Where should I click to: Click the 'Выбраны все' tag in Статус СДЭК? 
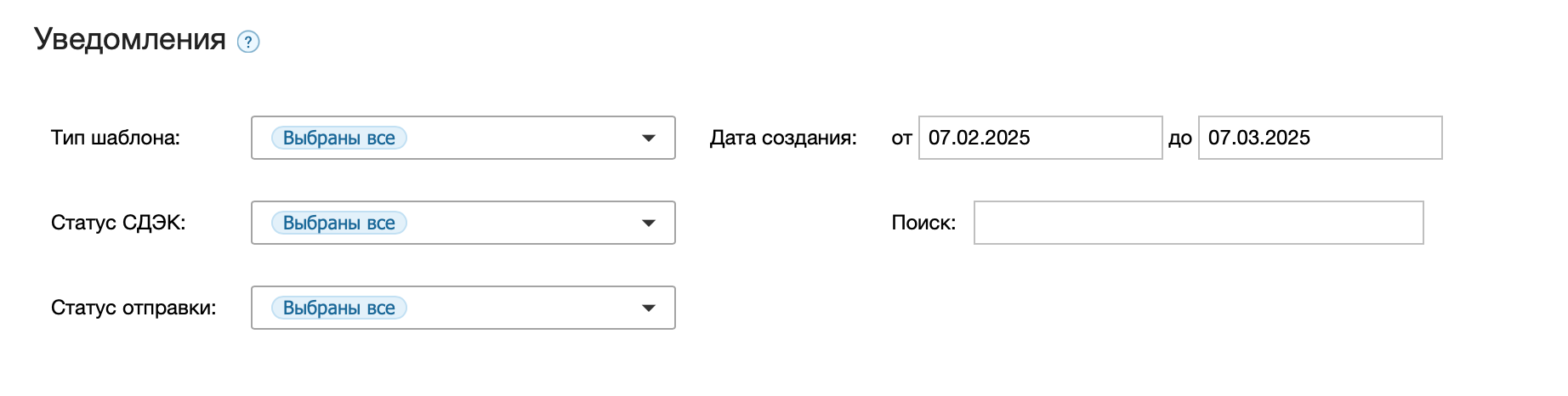[x=338, y=223]
